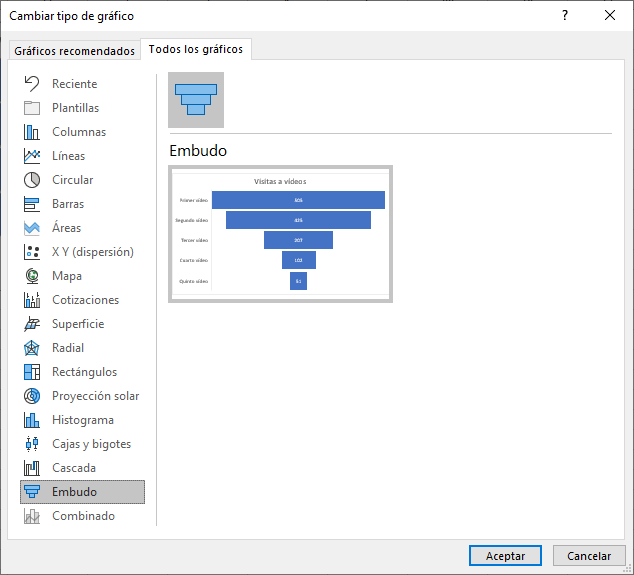Pick the Mapa chart icon
This screenshot has height=575, width=634.
[x=32, y=276]
